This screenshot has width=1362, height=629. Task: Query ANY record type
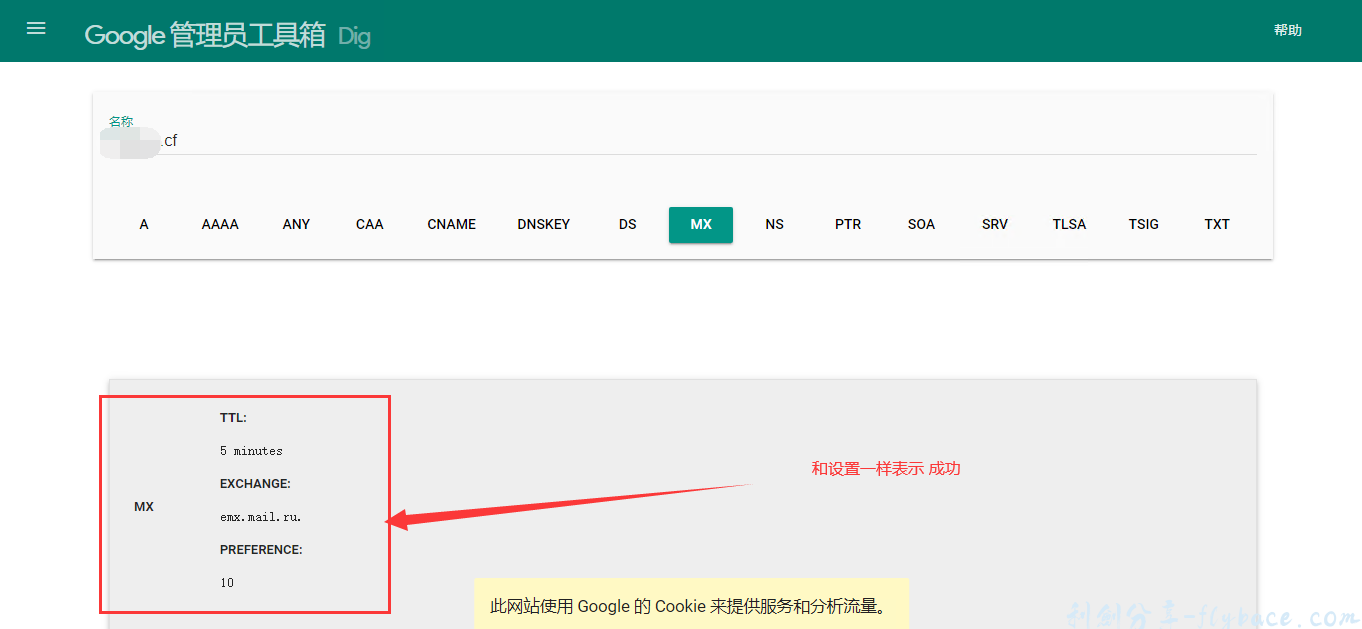pyautogui.click(x=296, y=224)
